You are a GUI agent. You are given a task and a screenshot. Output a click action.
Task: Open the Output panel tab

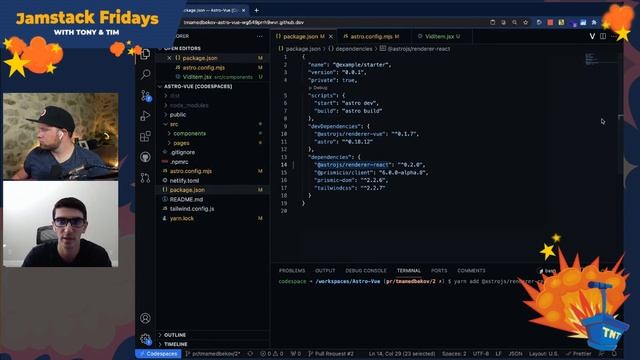325,271
